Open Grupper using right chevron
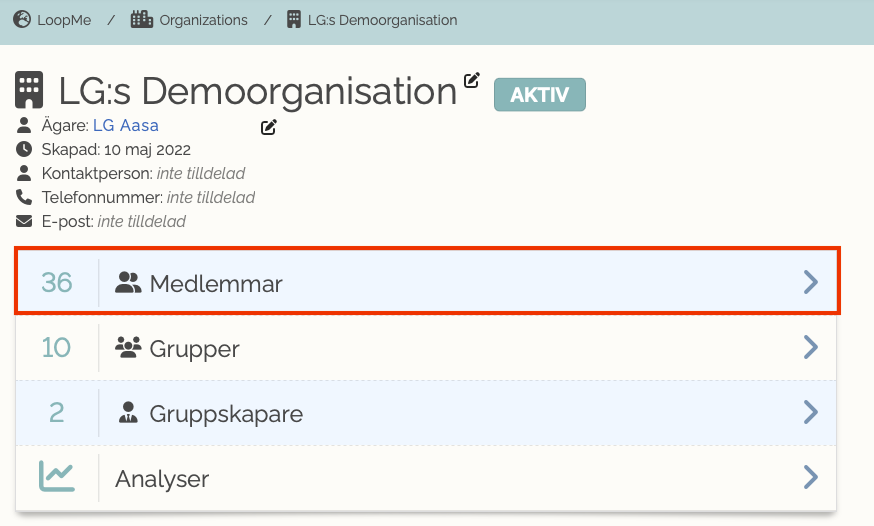 (x=811, y=348)
